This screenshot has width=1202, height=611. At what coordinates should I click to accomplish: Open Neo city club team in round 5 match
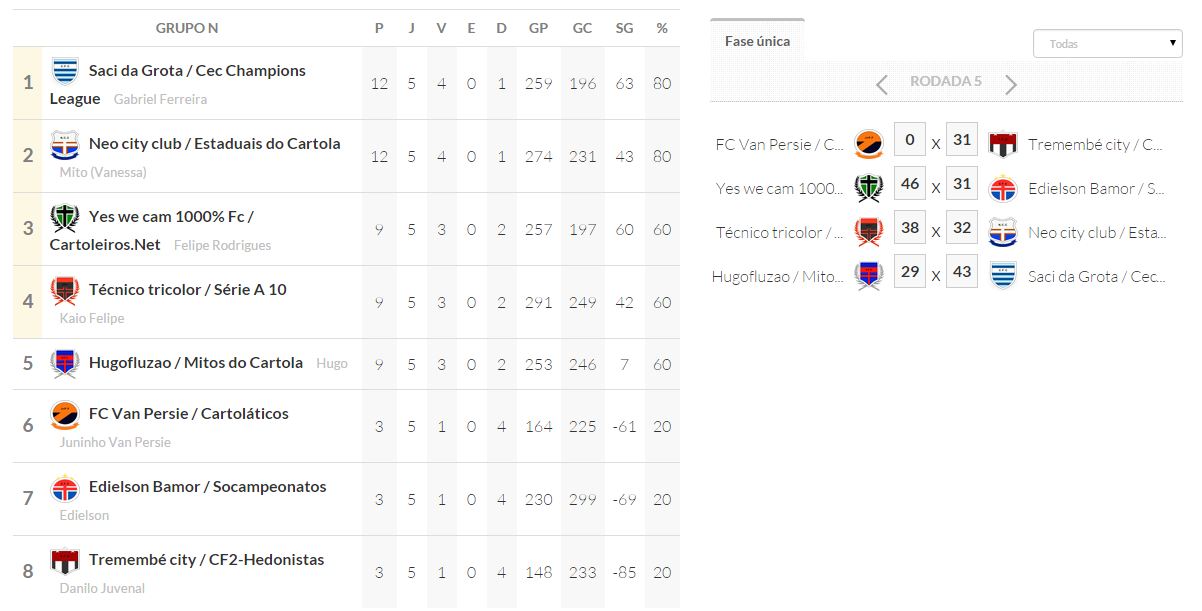[1096, 232]
